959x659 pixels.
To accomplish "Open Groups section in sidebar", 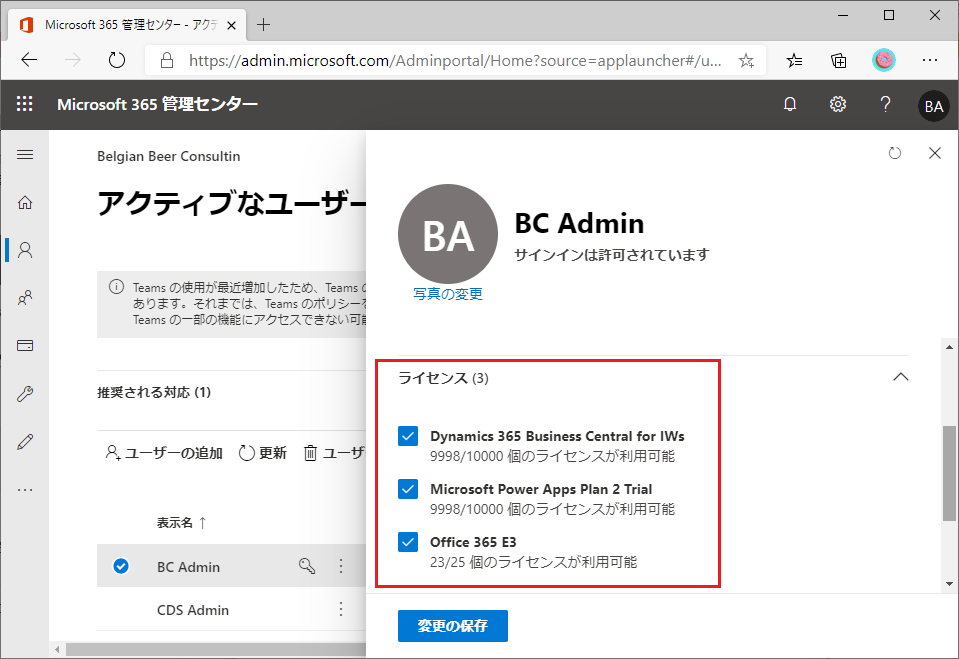I will (x=25, y=298).
